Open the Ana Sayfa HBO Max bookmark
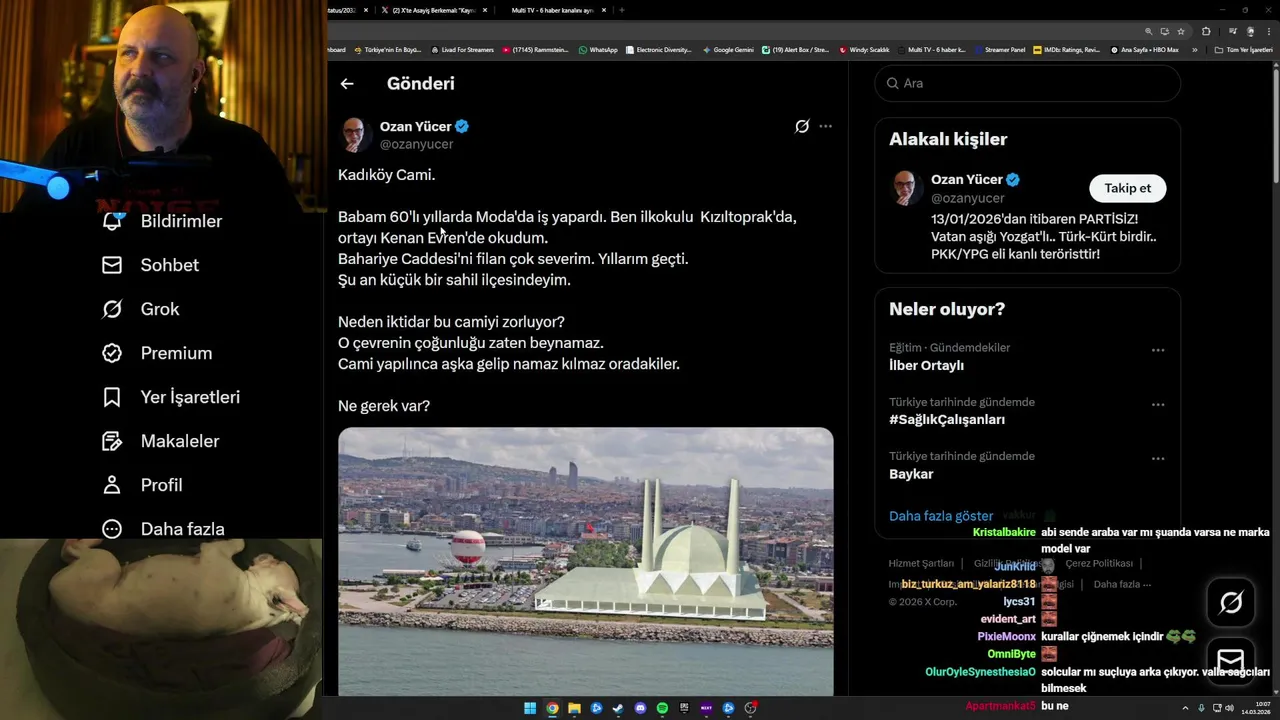This screenshot has height=720, width=1280. pyautogui.click(x=1144, y=49)
